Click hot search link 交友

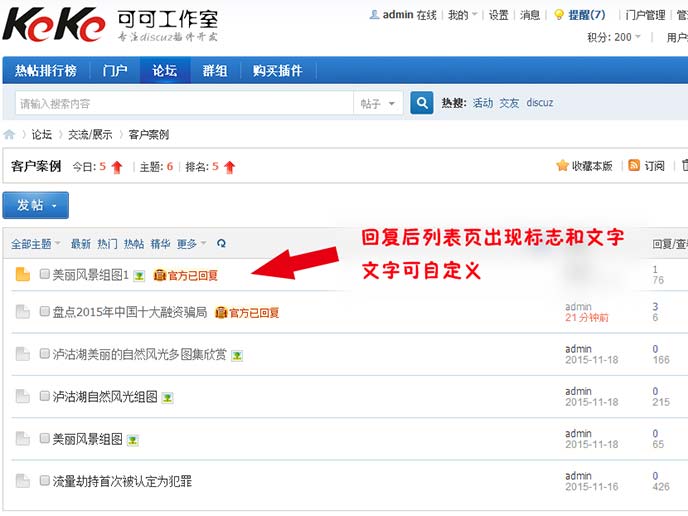click(509, 103)
